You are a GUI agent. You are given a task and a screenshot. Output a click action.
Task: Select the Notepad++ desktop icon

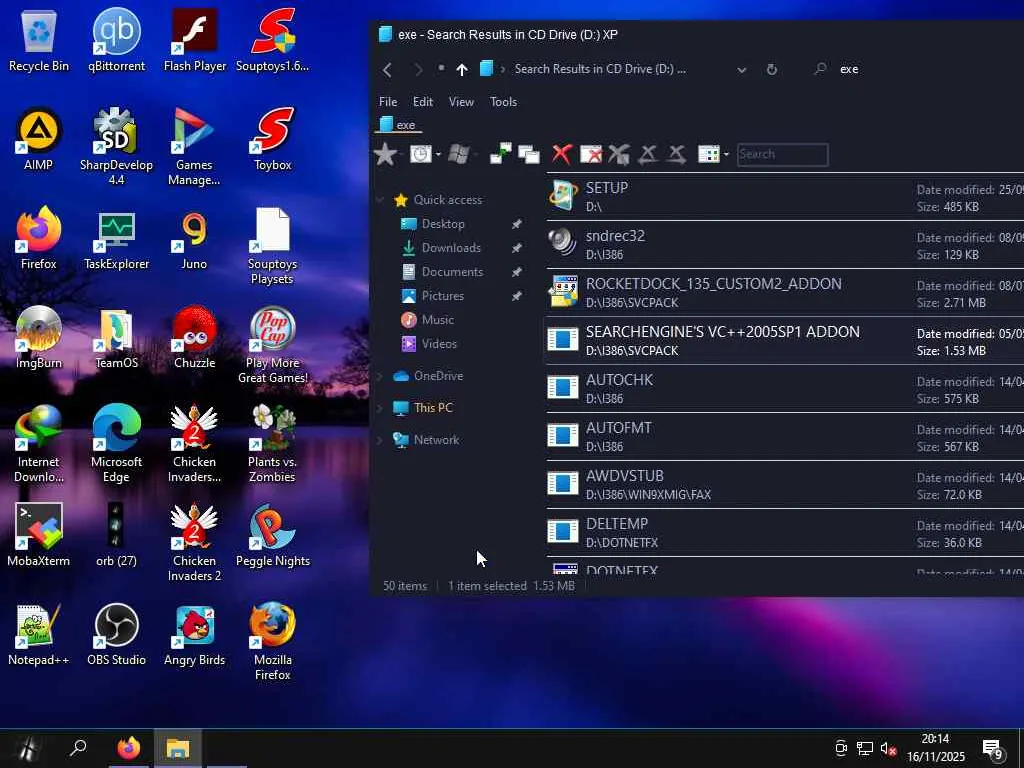coord(39,633)
